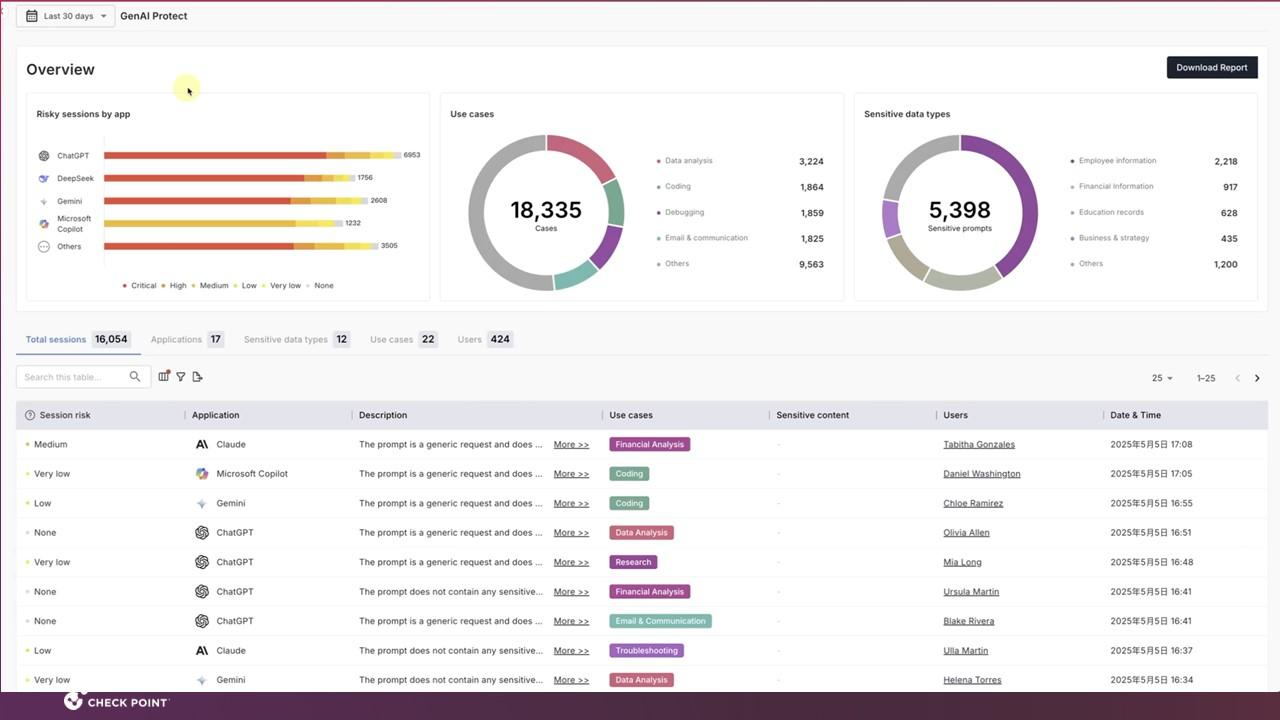Open the Last 30 days date range dropdown
The height and width of the screenshot is (720, 1280).
pyautogui.click(x=66, y=16)
